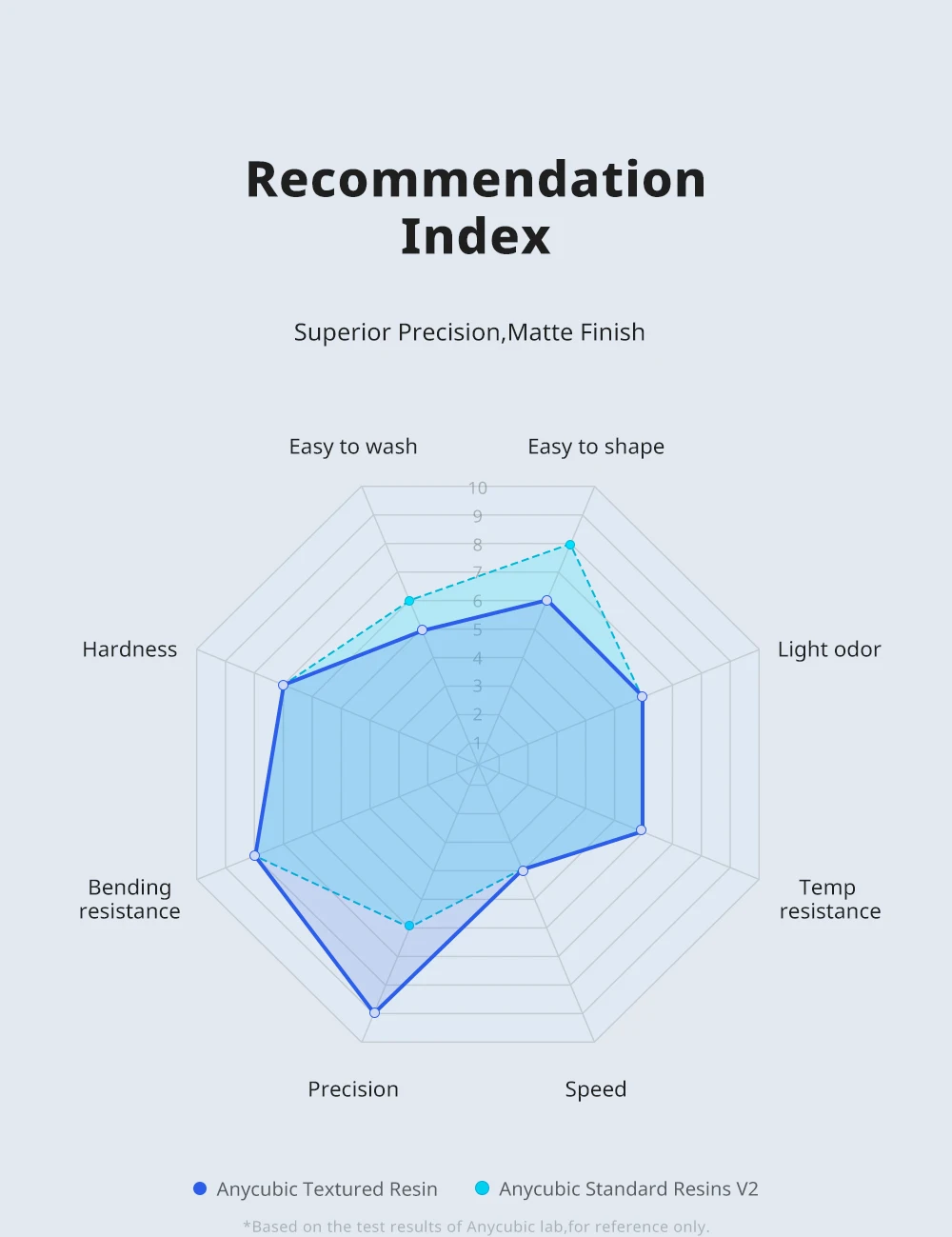The image size is (952, 1237).
Task: Select the Easy to wash axis label
Action: [x=353, y=447]
